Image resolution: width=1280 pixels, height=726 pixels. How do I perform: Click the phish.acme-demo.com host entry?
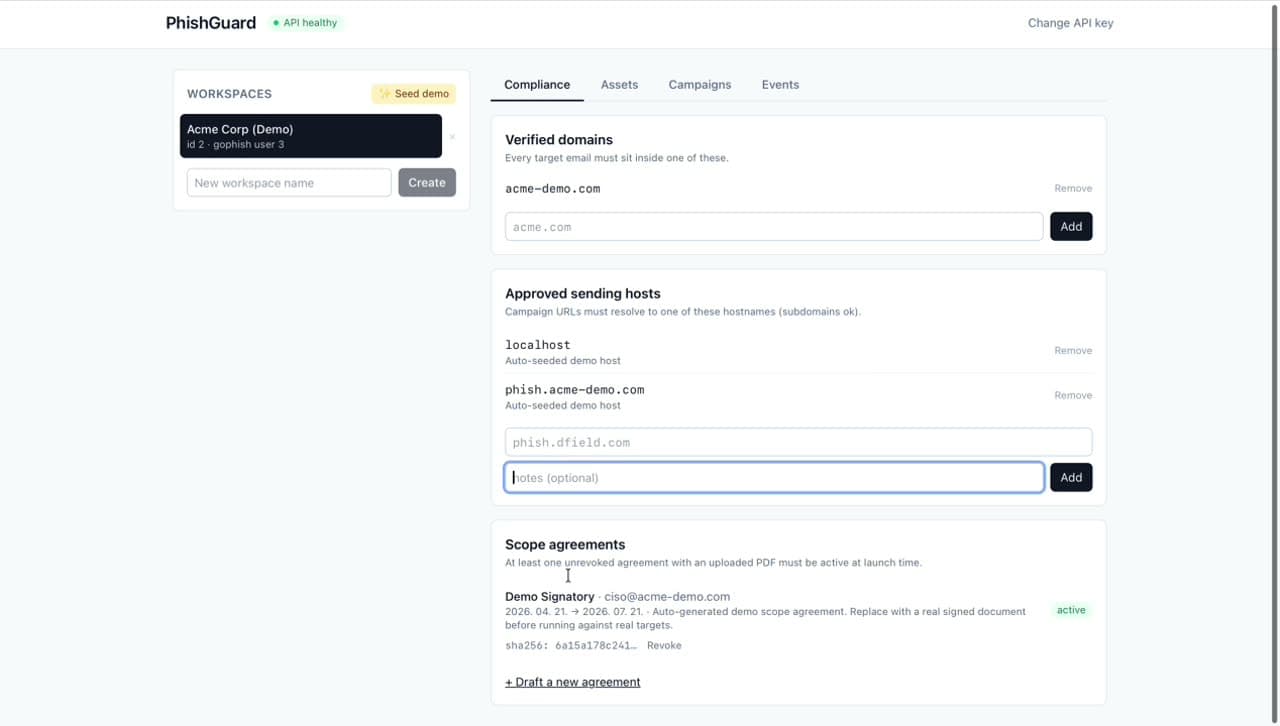click(x=575, y=390)
